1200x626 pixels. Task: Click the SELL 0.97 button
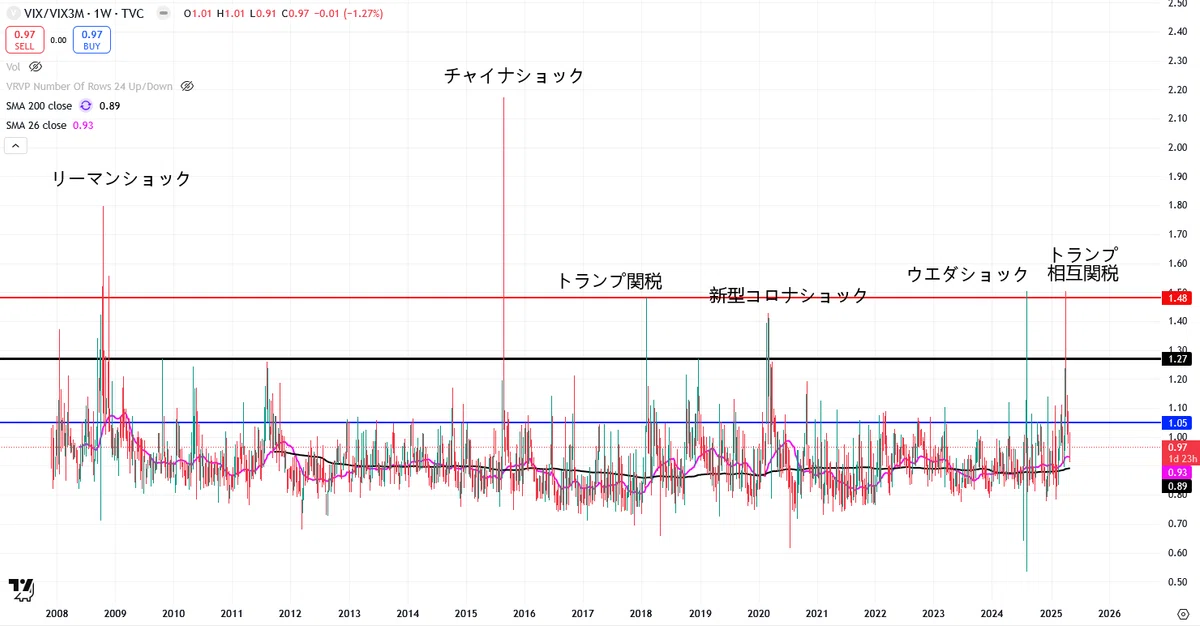pyautogui.click(x=24, y=40)
